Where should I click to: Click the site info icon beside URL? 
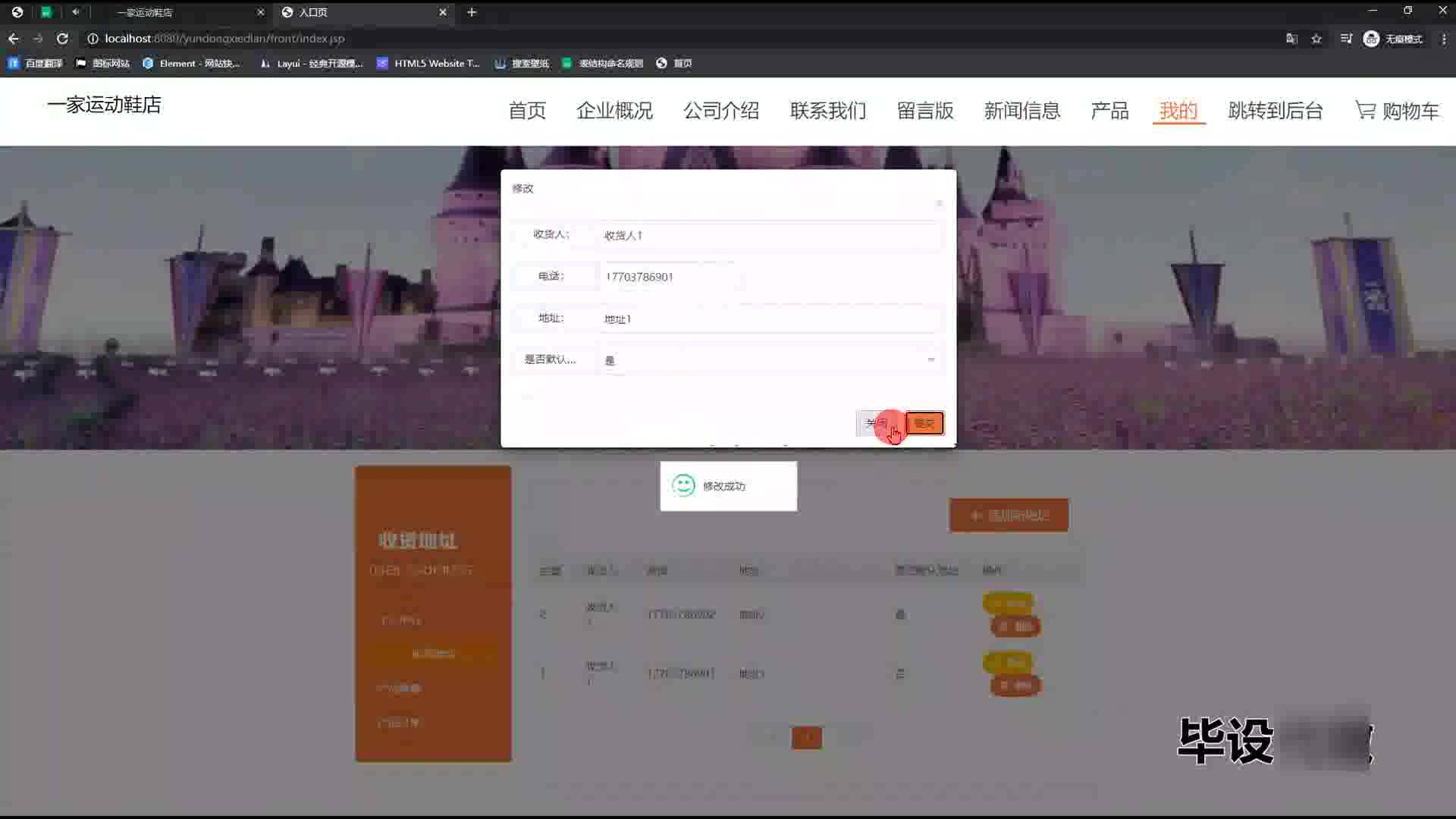tap(93, 39)
